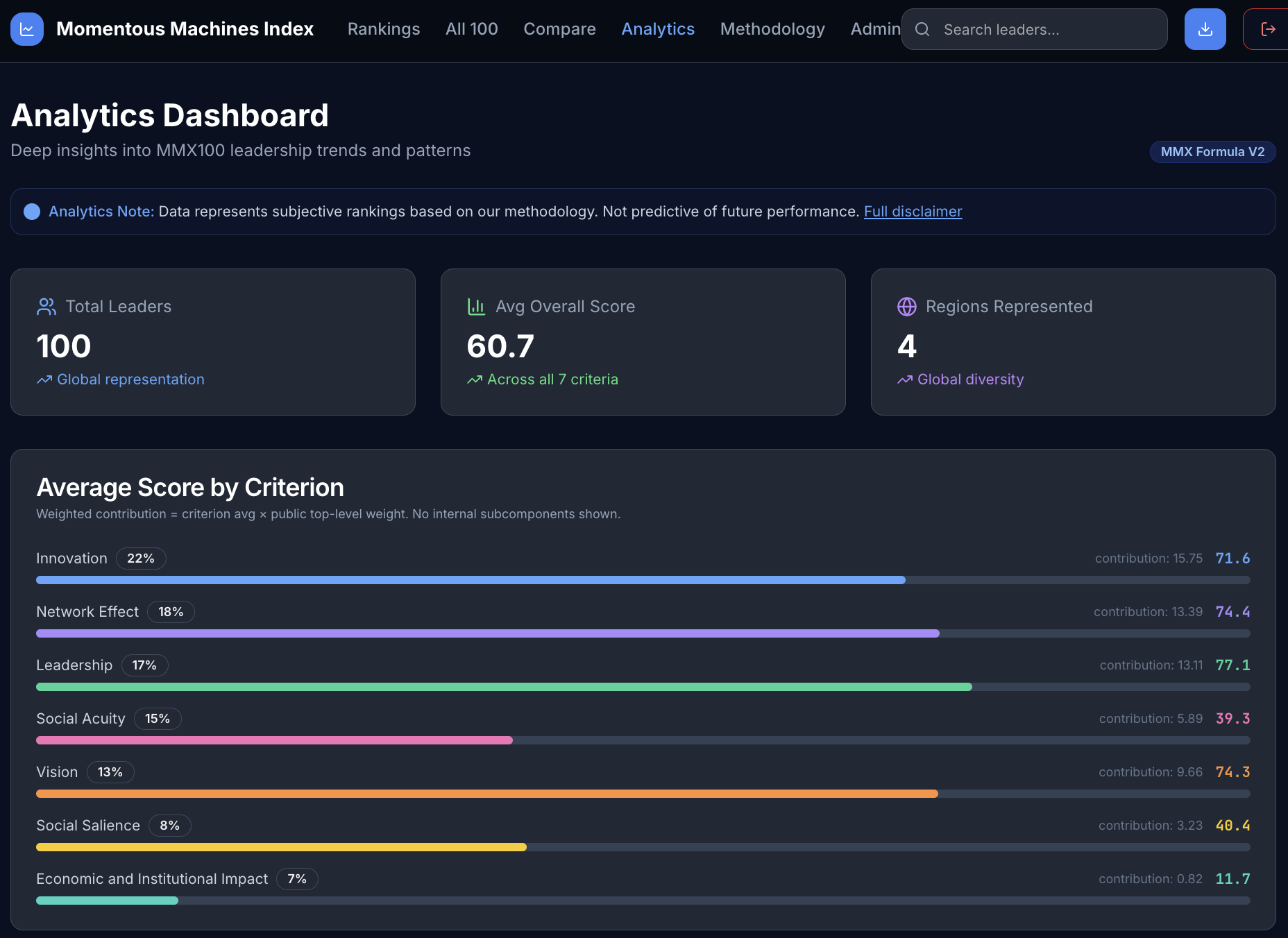Click the search magnifier icon

(x=922, y=29)
